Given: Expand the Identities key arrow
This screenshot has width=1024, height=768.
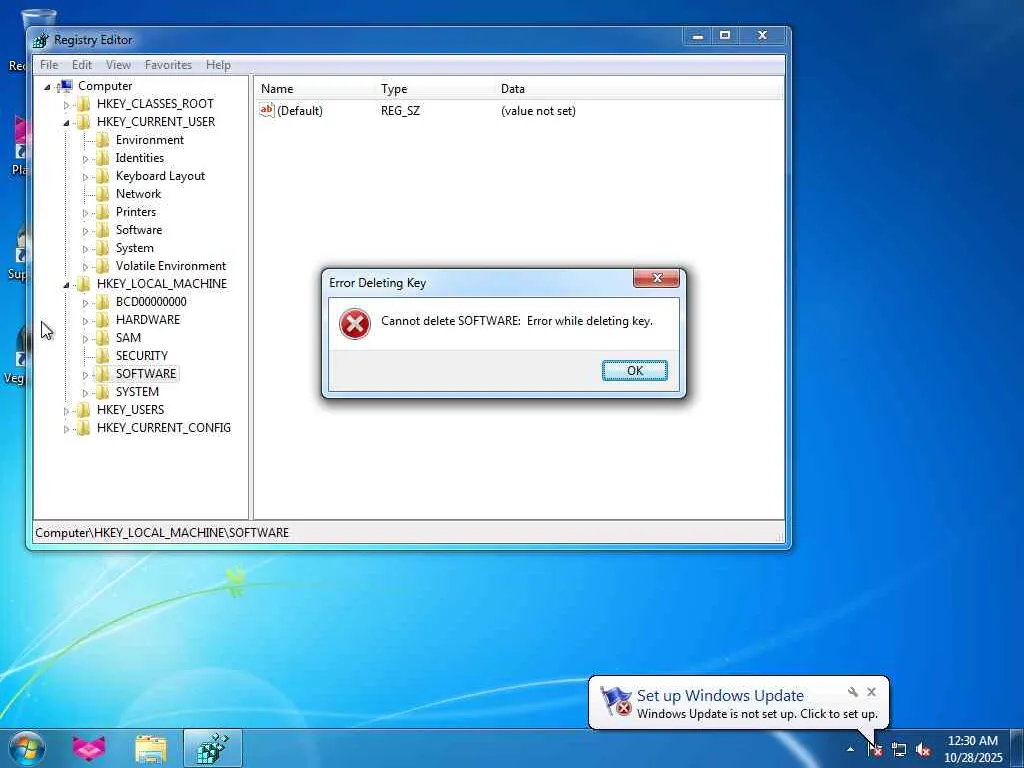Looking at the screenshot, I should [x=85, y=159].
